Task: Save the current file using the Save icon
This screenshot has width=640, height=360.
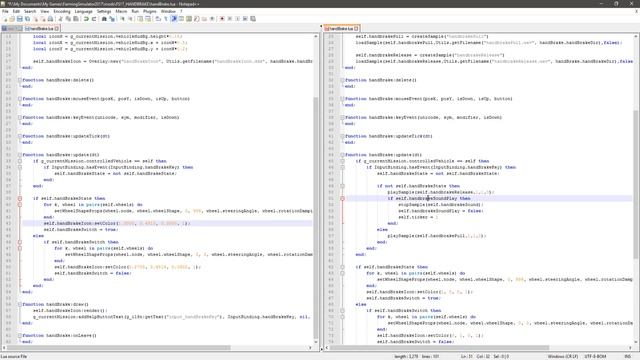Action: click(20, 19)
